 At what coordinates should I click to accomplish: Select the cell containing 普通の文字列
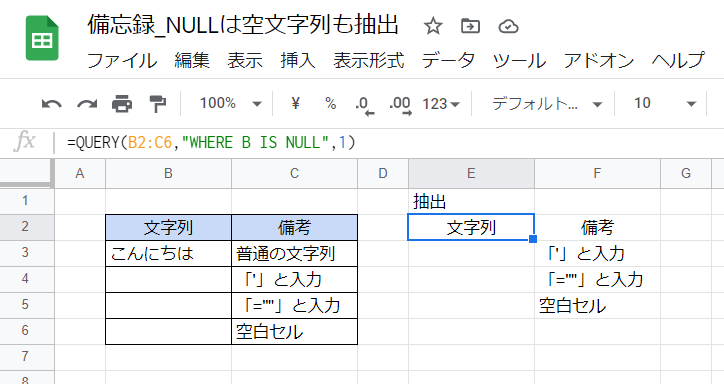pyautogui.click(x=294, y=253)
